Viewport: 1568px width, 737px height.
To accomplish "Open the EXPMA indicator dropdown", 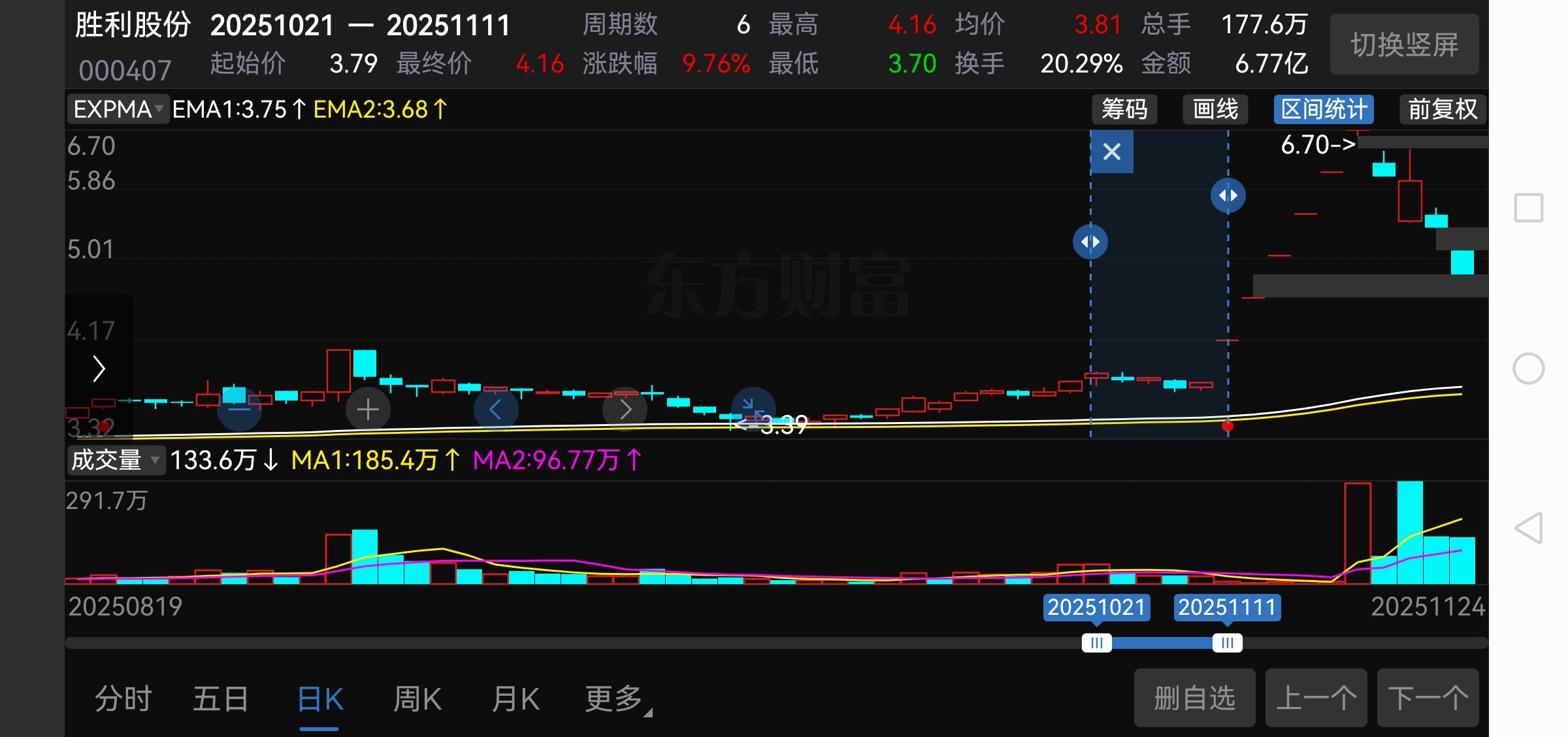I will point(118,109).
